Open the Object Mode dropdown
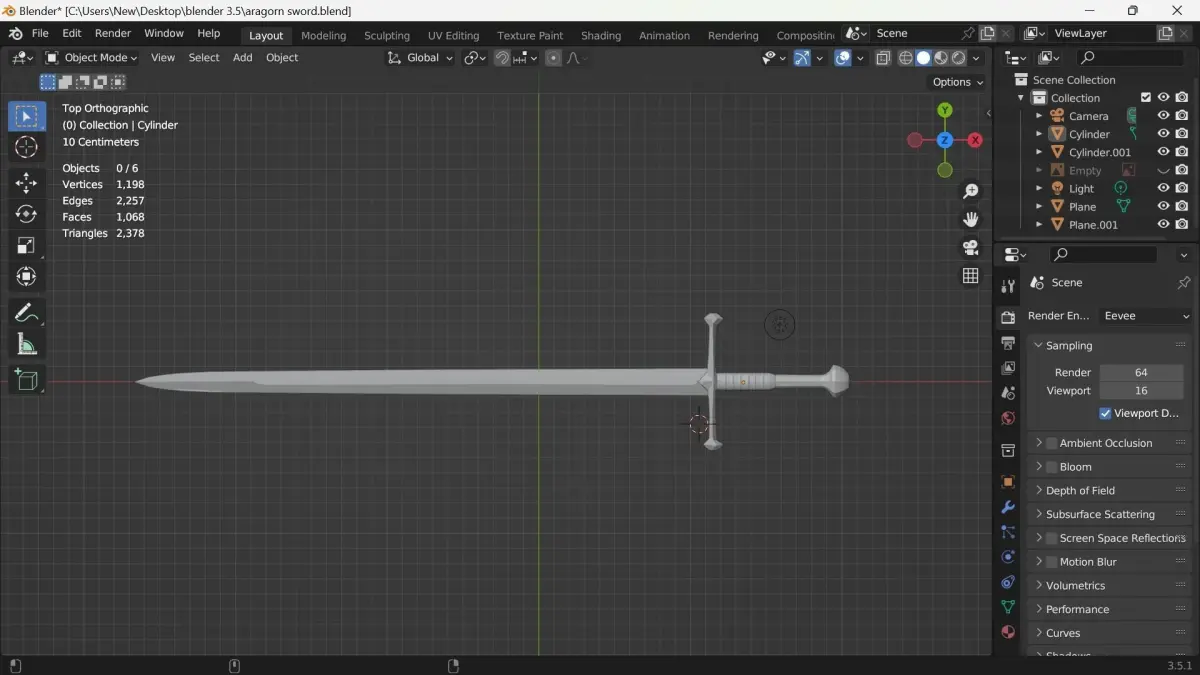Image resolution: width=1200 pixels, height=675 pixels. coord(91,58)
